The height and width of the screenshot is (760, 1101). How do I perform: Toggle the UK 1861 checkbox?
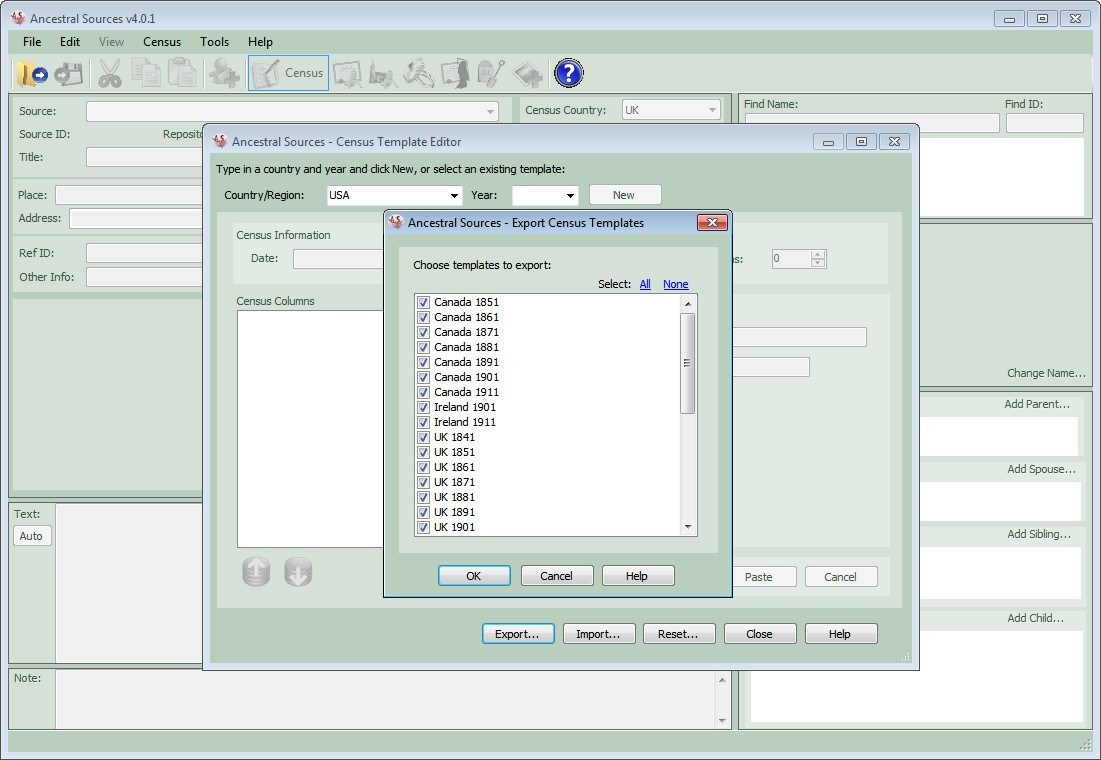click(x=423, y=467)
